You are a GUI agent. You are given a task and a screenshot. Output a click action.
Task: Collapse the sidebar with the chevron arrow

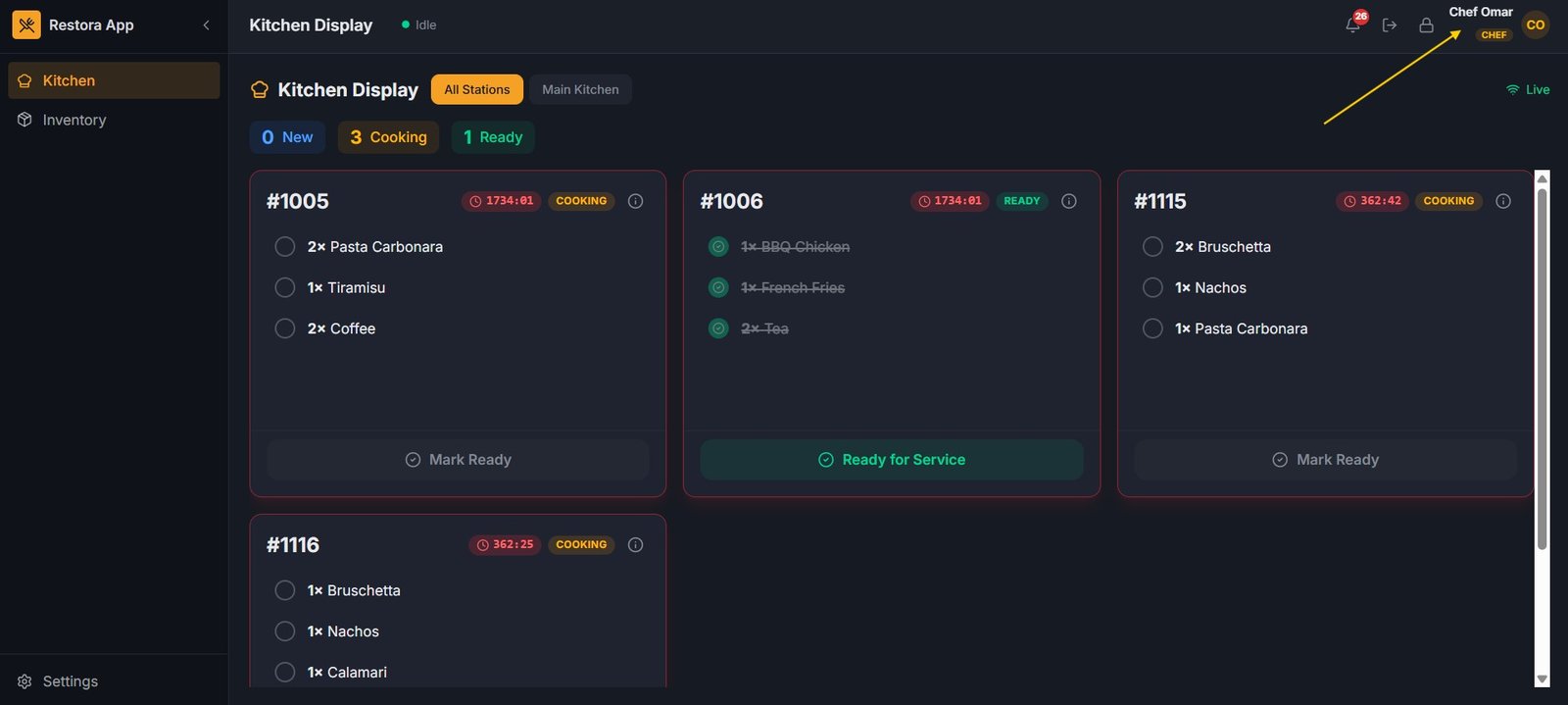click(206, 25)
